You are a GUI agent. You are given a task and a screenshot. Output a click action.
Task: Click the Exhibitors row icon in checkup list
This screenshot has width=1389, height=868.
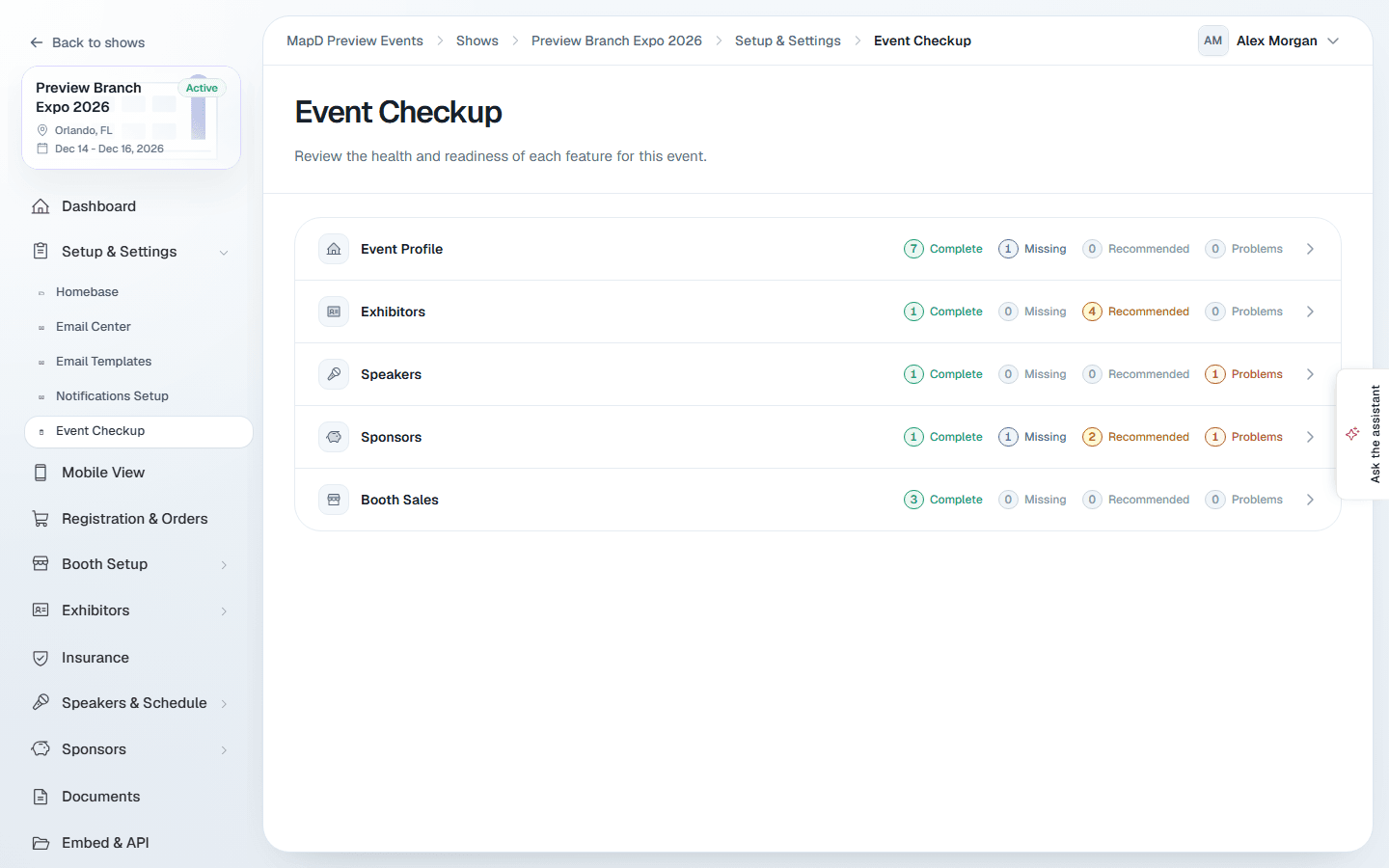click(334, 312)
